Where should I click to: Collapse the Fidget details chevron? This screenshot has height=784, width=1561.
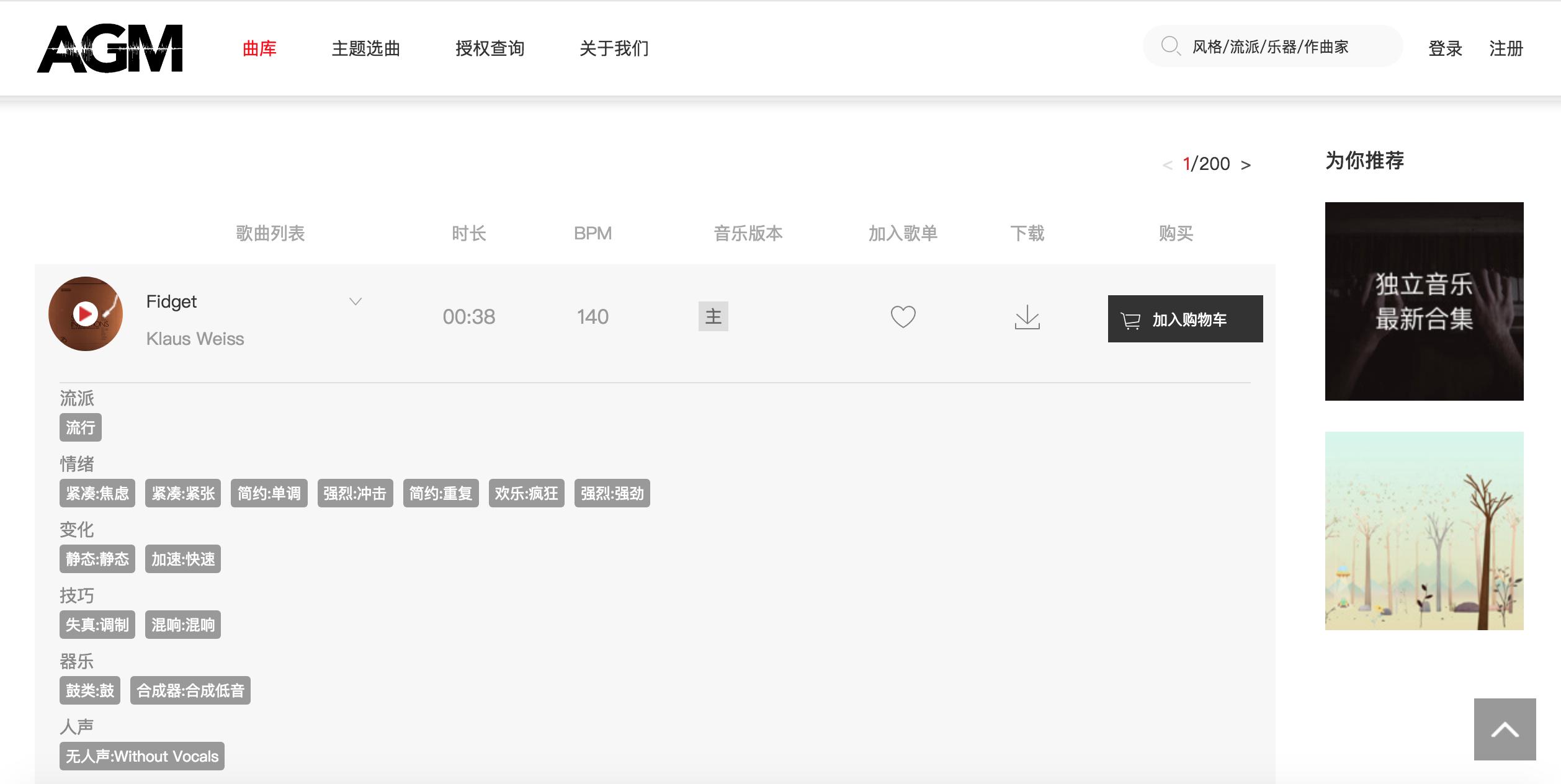pos(356,301)
